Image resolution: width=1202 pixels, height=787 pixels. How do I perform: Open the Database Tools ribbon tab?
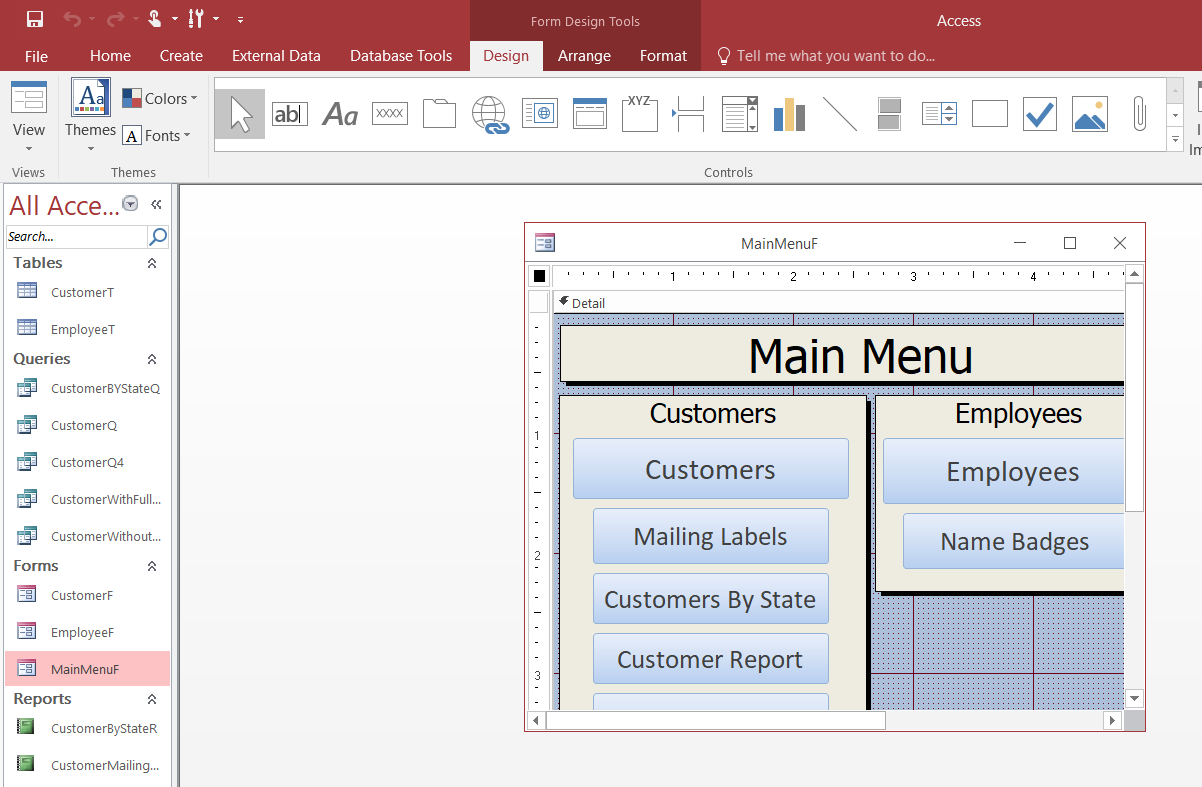click(401, 56)
